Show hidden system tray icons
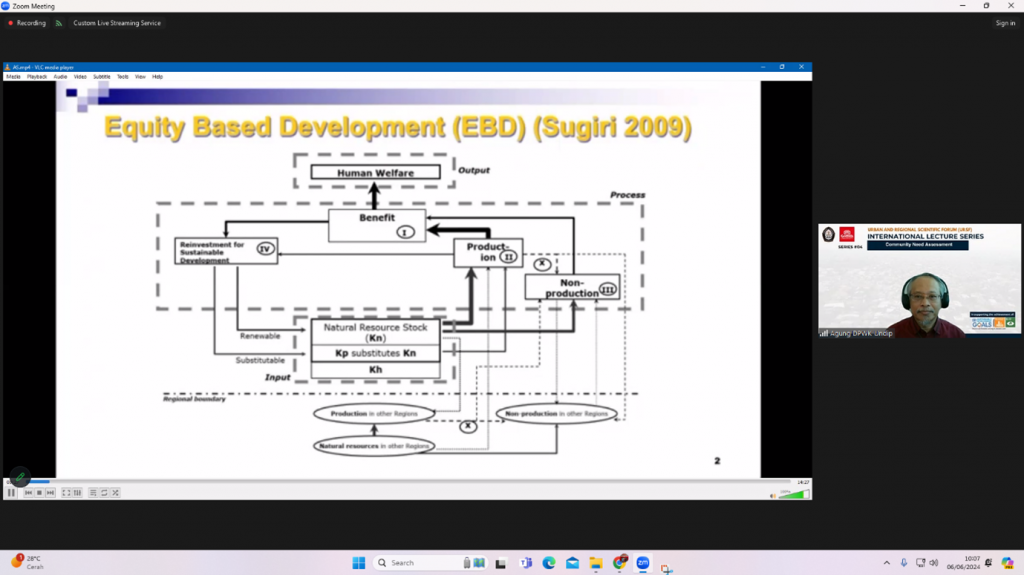Image resolution: width=1024 pixels, height=575 pixels. click(x=886, y=563)
